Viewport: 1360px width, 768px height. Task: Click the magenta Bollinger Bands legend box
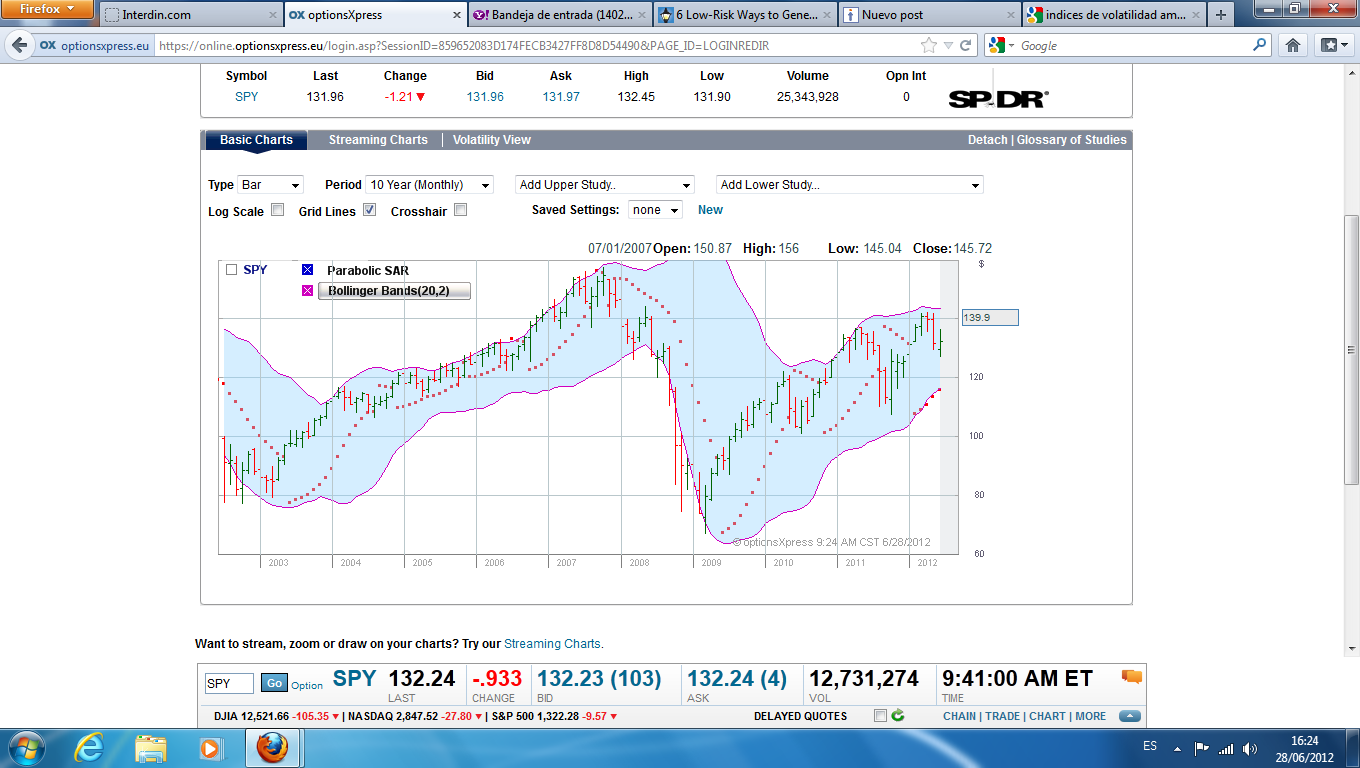pos(308,291)
